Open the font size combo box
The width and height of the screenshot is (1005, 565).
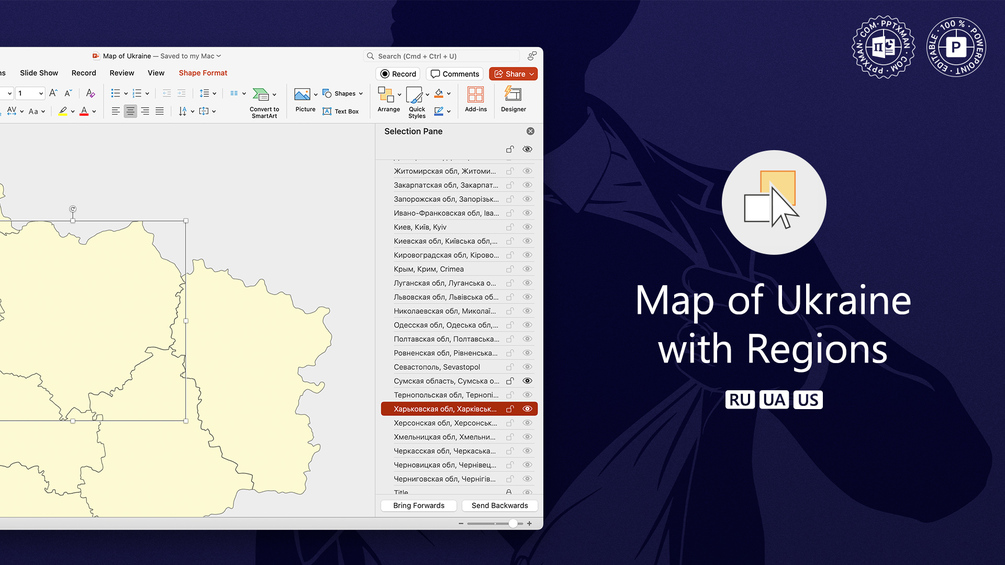(x=29, y=94)
